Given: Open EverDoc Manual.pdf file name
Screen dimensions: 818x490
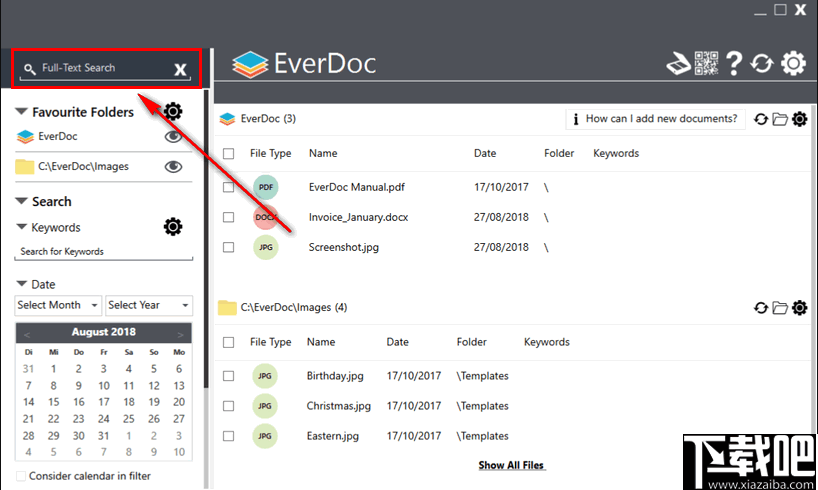Looking at the screenshot, I should click(357, 187).
